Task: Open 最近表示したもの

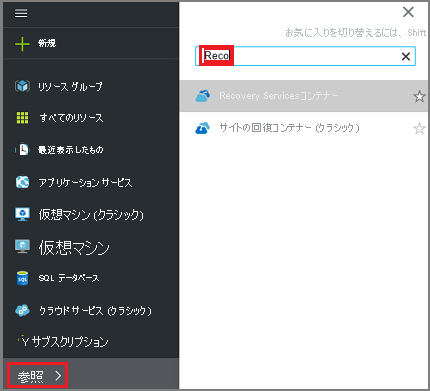Action: (71, 150)
